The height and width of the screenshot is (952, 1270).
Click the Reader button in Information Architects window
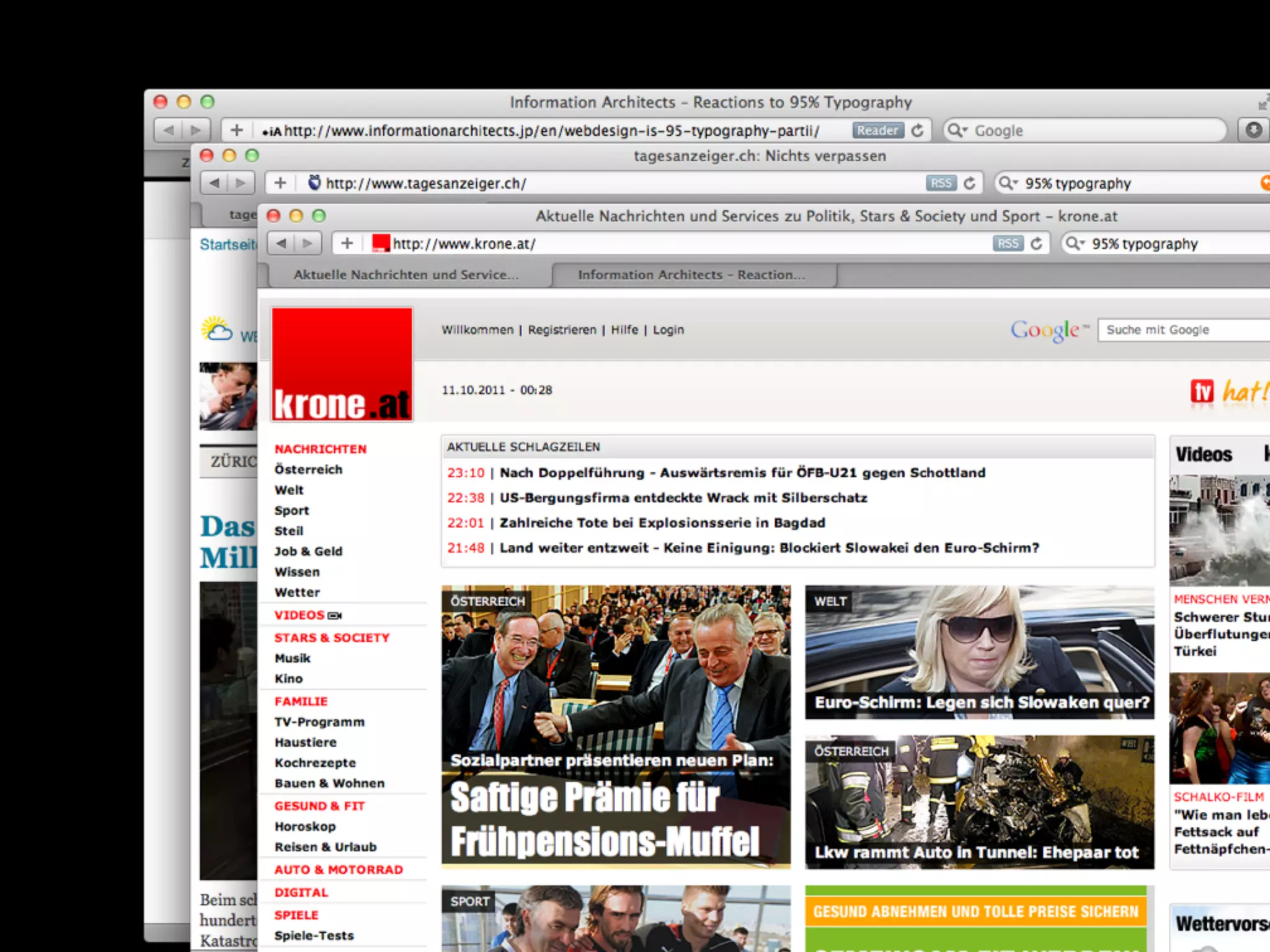(x=877, y=131)
